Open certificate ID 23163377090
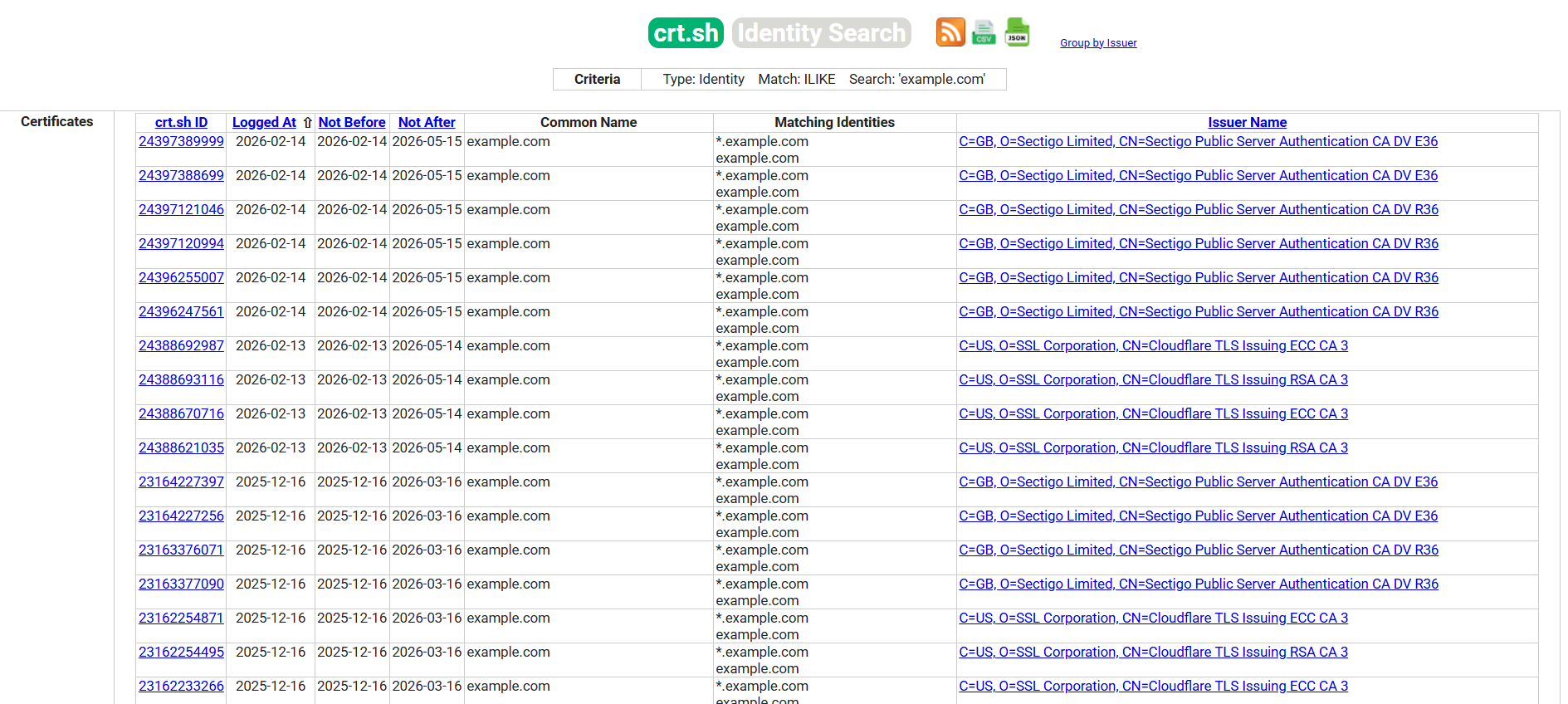Viewport: 1568px width, 704px height. [181, 584]
